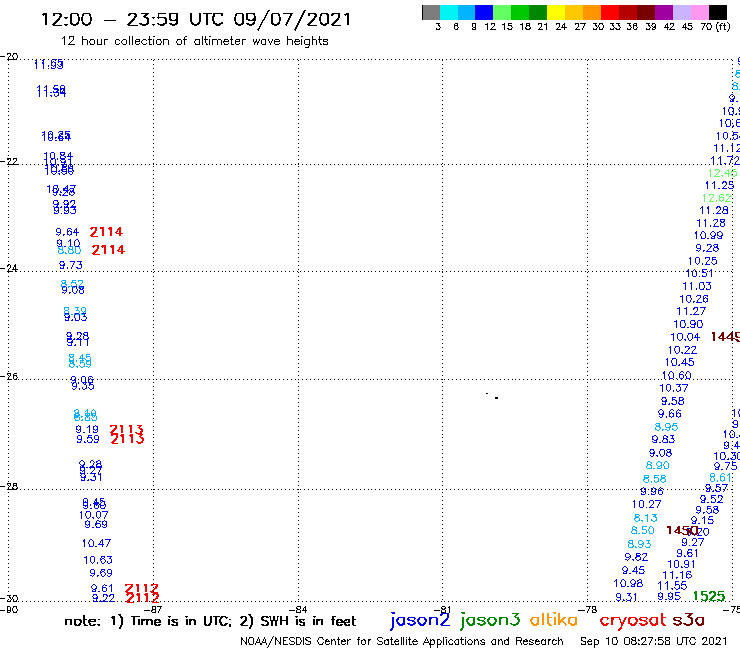Screen dimensions: 740x650
Task: Click the gray swatch in the legend
Action: (431, 12)
